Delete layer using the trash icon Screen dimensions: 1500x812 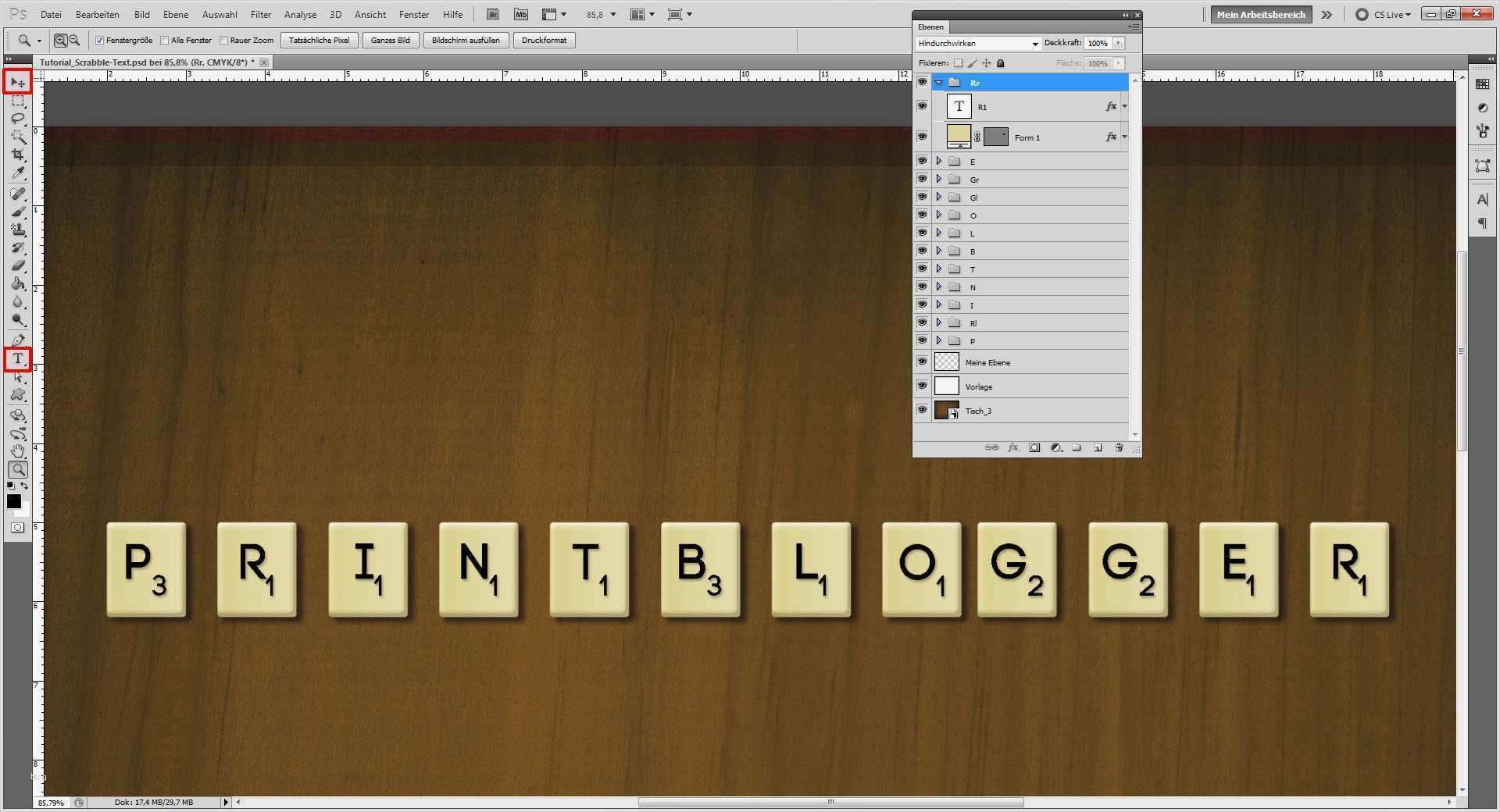coord(1119,447)
